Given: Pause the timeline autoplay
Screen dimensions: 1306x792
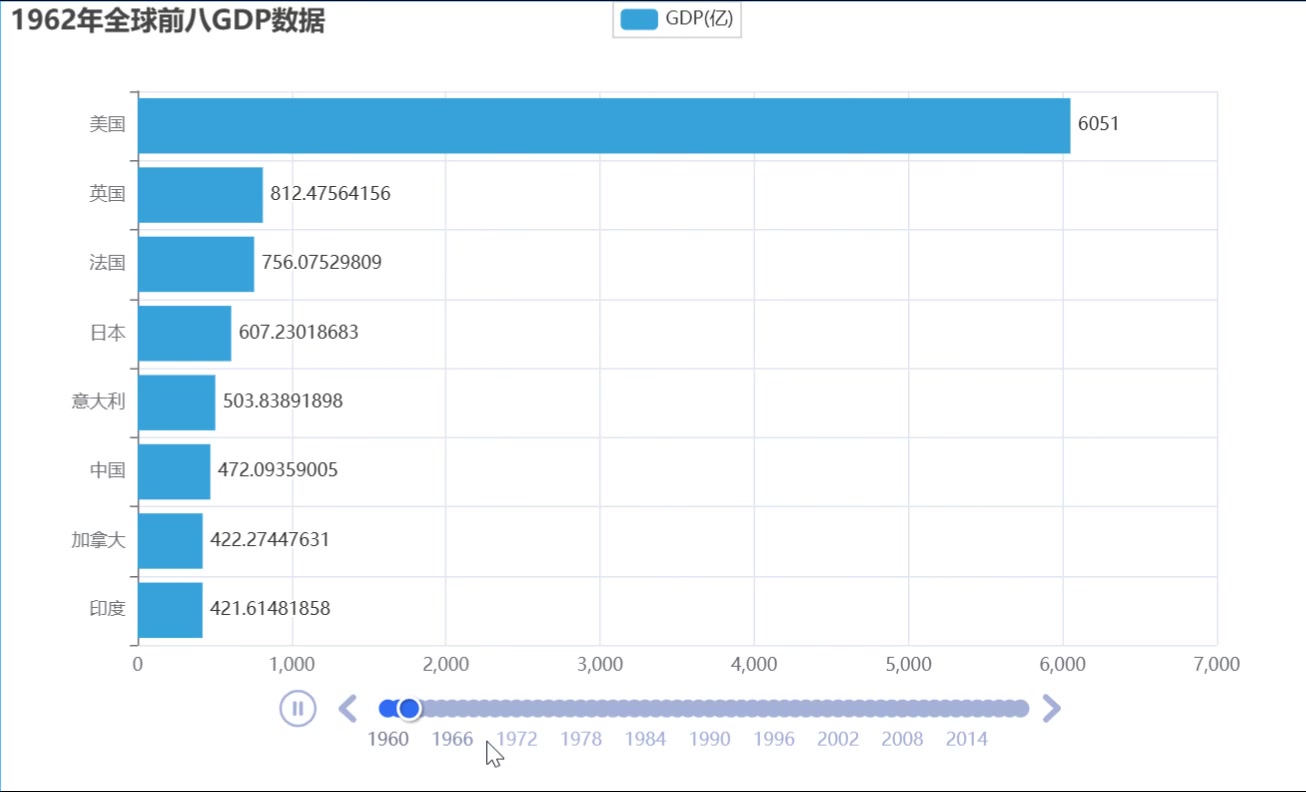Looking at the screenshot, I should click(297, 708).
